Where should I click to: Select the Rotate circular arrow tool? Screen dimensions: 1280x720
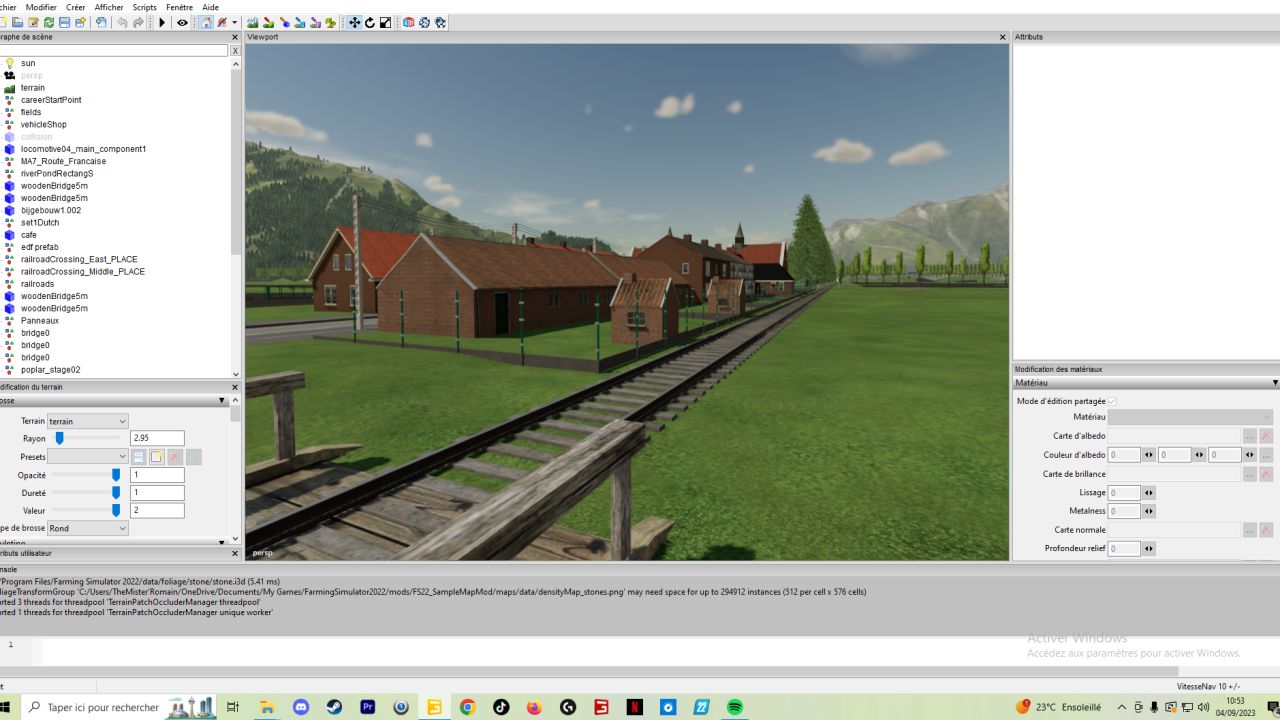(370, 22)
